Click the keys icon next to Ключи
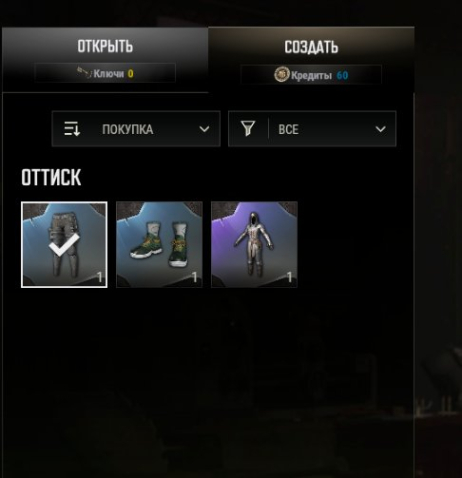Viewport: 462px width, 478px height. 84,72
